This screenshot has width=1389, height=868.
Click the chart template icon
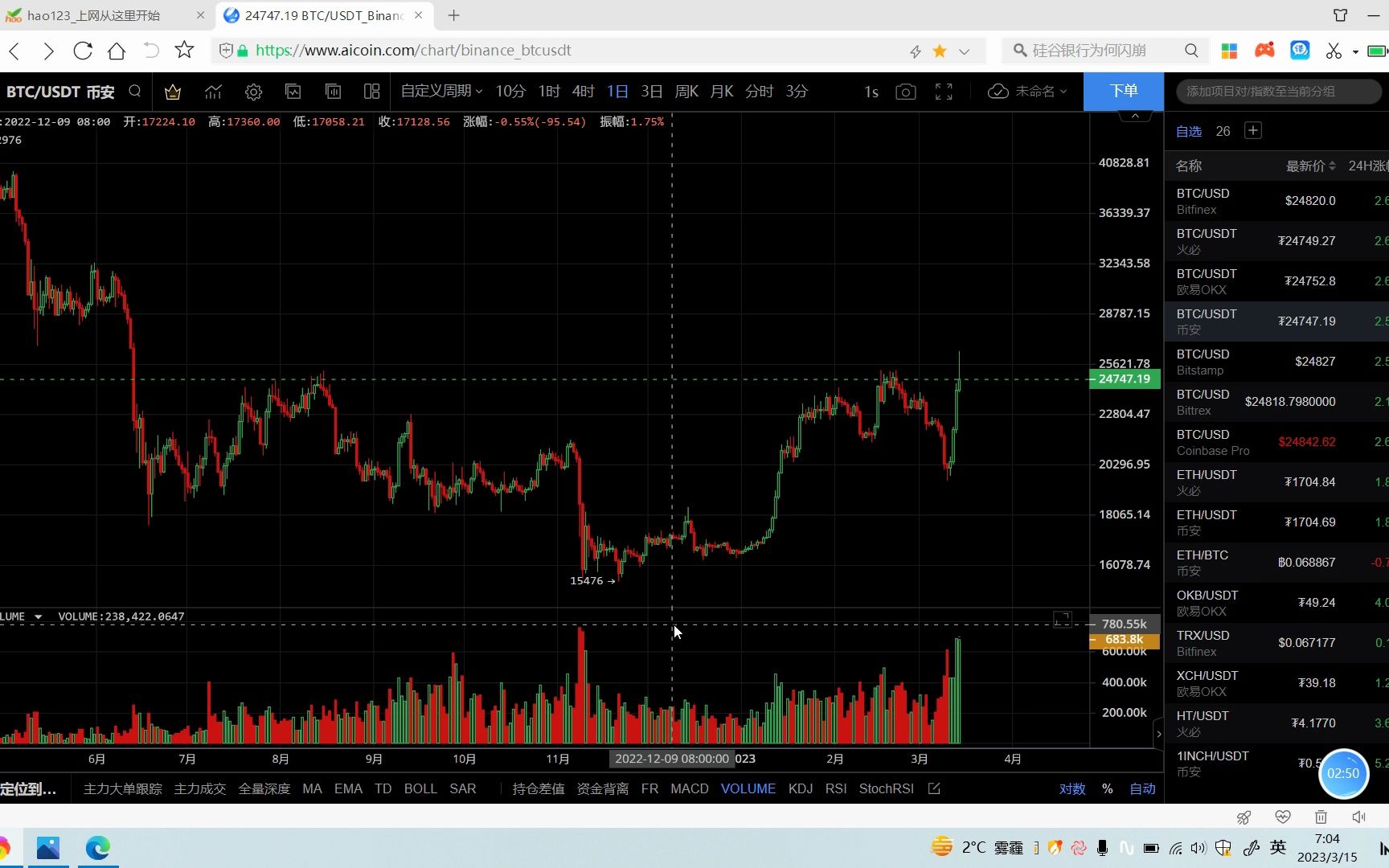pos(293,92)
